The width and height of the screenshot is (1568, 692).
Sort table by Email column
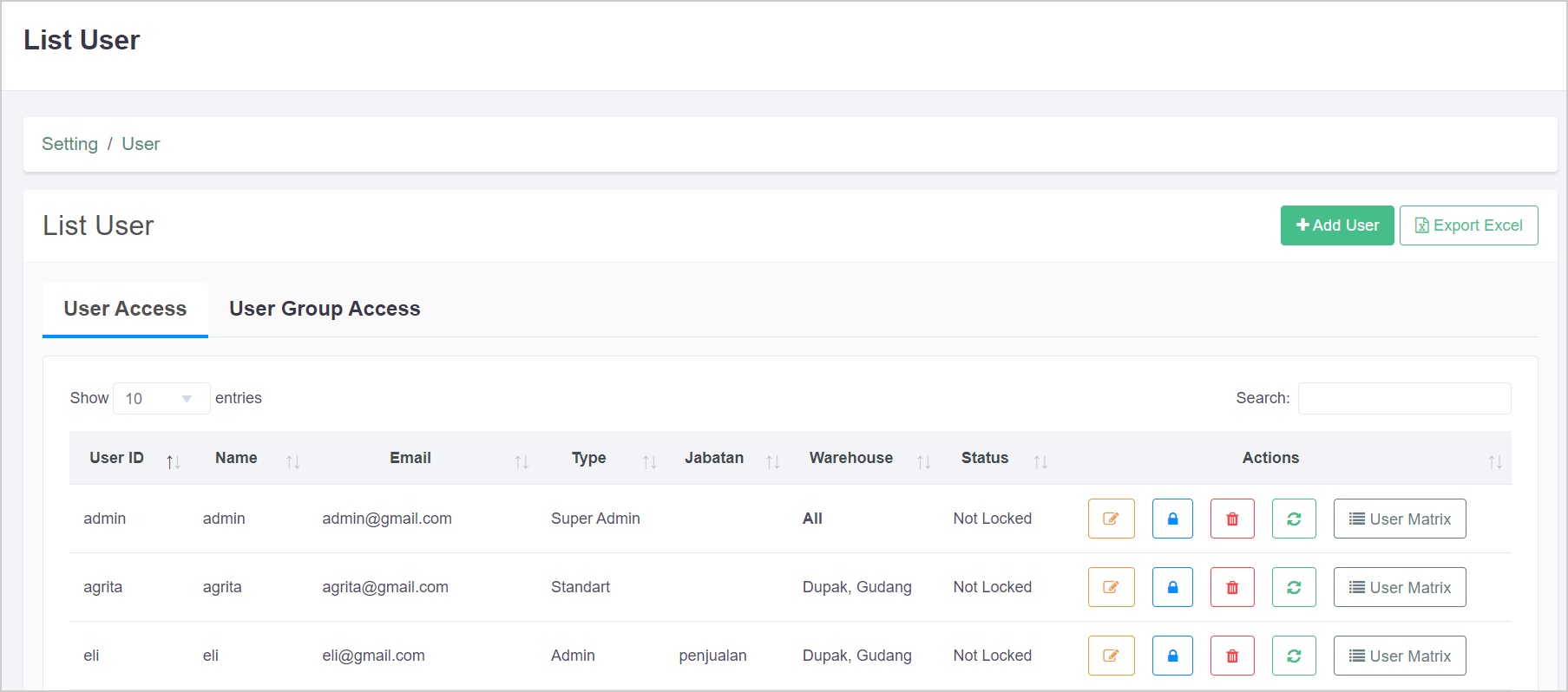(410, 458)
